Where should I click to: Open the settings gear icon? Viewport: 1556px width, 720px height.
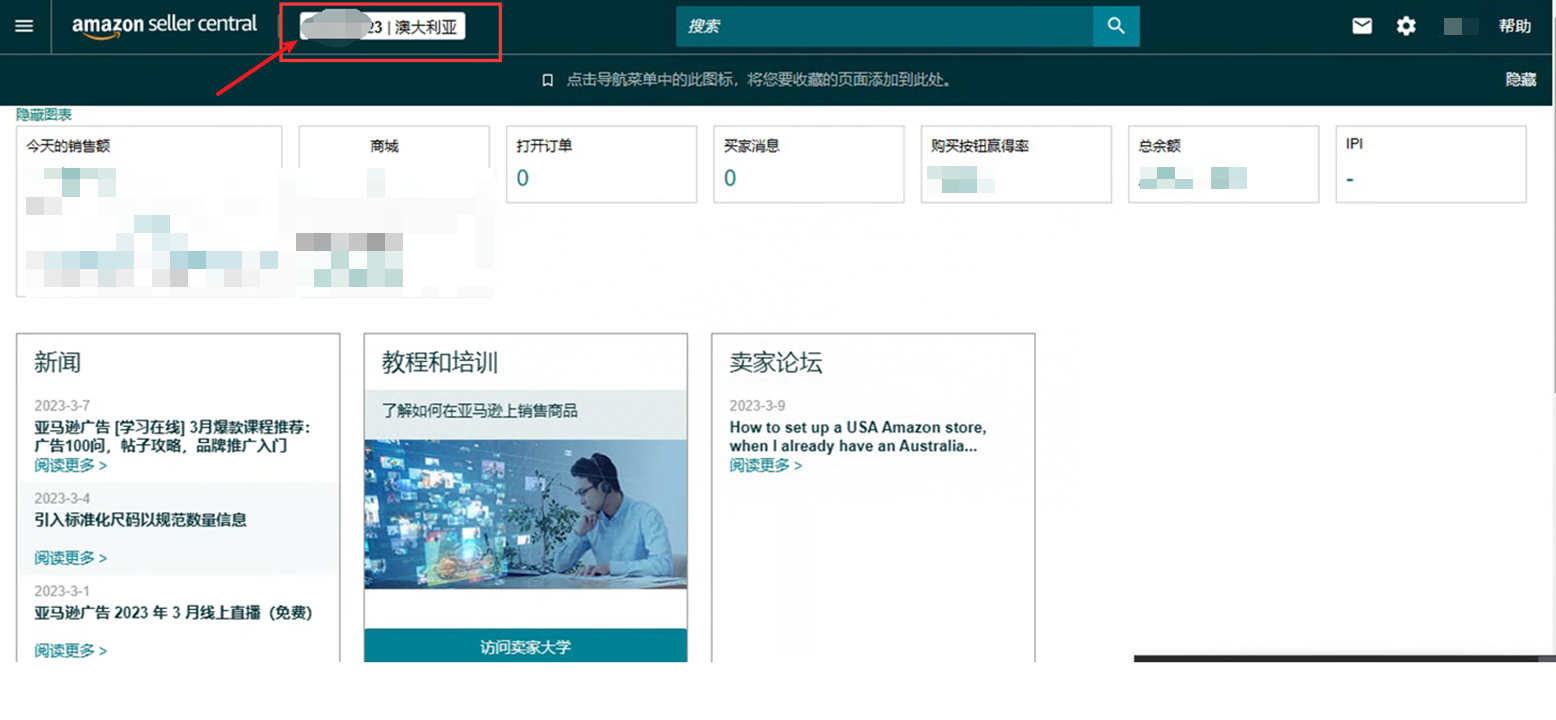pyautogui.click(x=1406, y=26)
